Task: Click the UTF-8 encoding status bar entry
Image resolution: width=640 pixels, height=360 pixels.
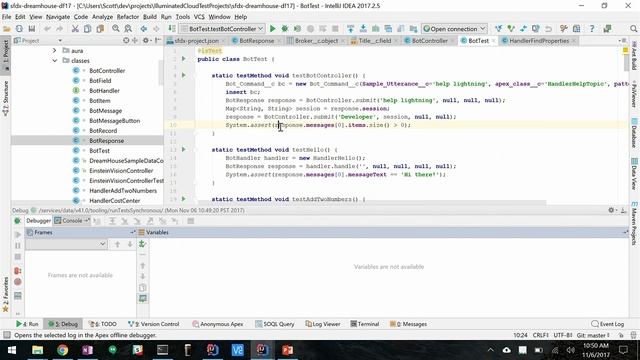Action: click(562, 335)
